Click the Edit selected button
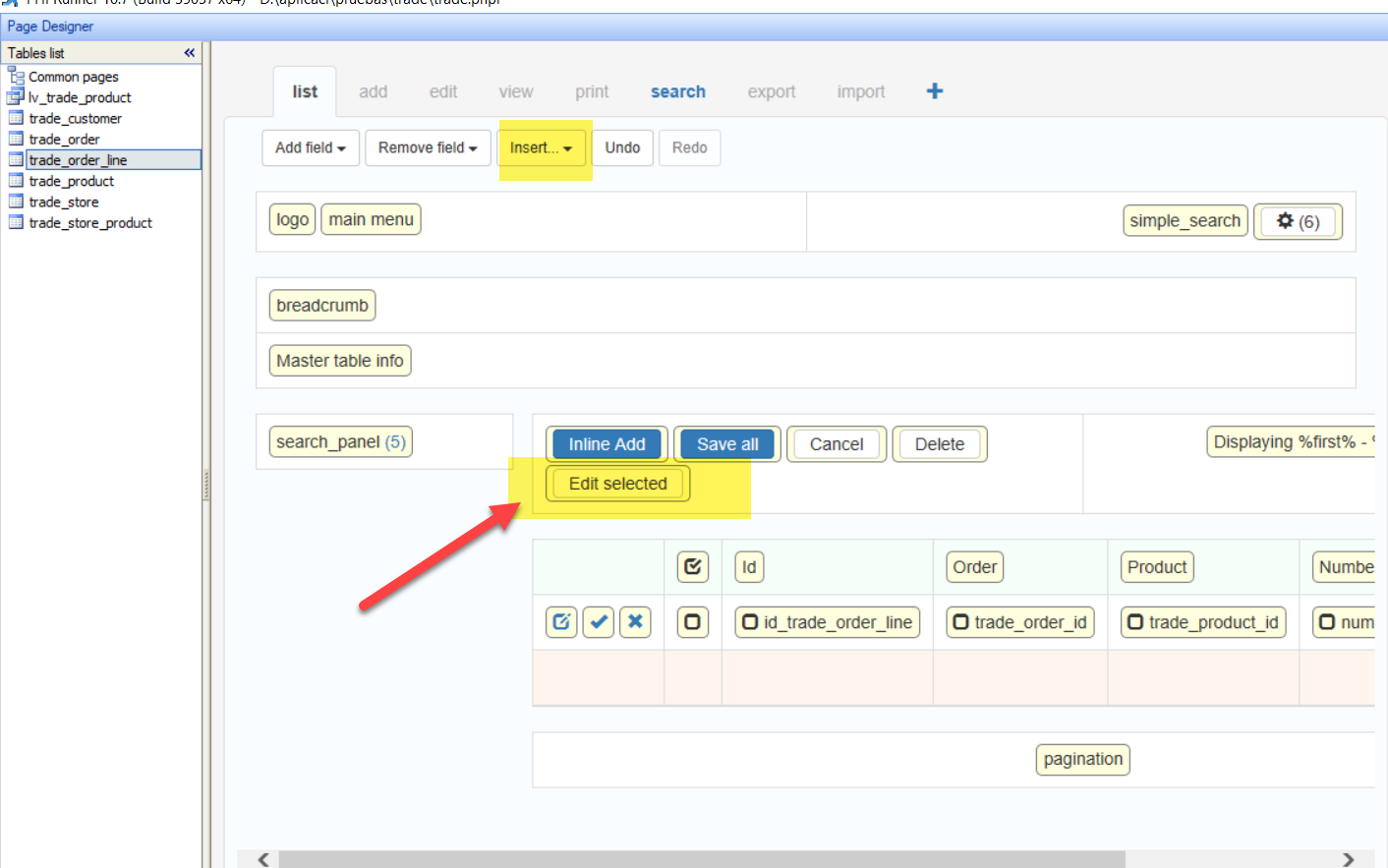The width and height of the screenshot is (1388, 868). point(617,484)
